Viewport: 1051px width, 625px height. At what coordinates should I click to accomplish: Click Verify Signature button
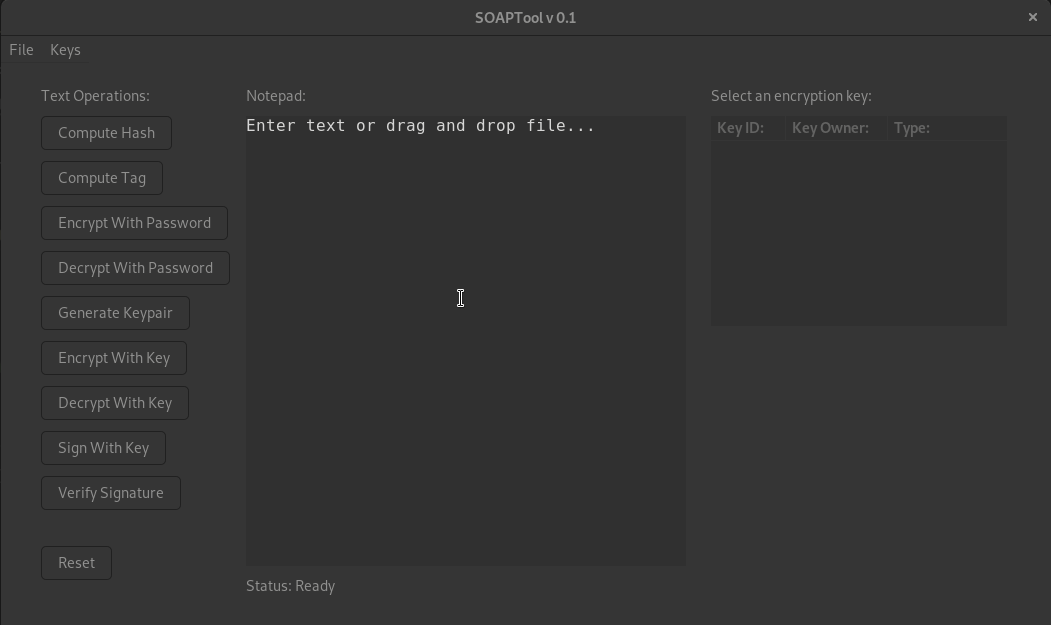click(x=111, y=492)
